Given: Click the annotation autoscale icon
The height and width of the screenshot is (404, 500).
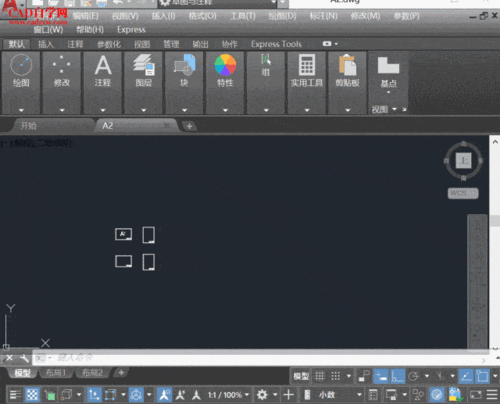Looking at the screenshot, I should pyautogui.click(x=180, y=395).
